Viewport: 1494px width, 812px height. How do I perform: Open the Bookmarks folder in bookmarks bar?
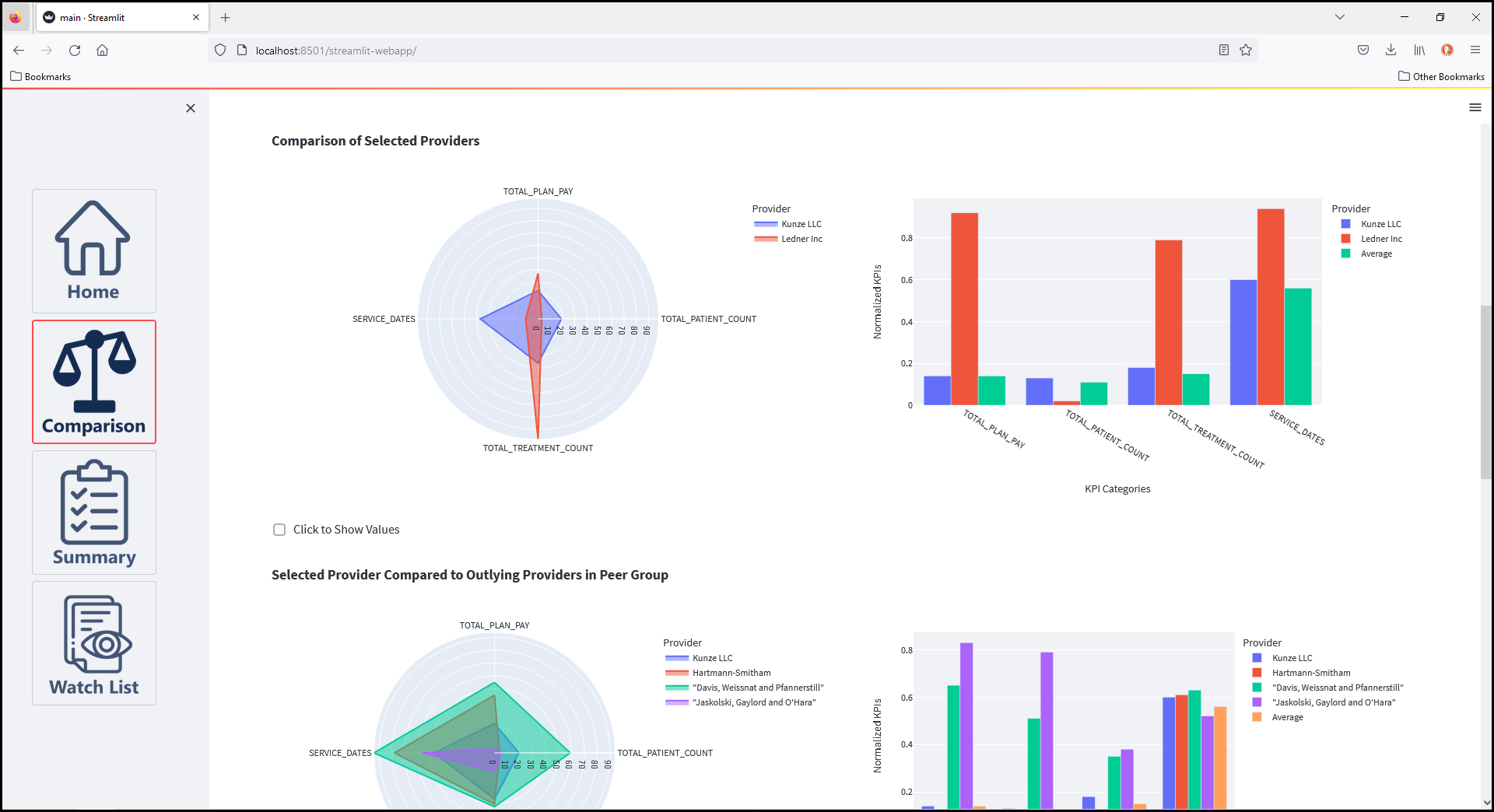[40, 76]
